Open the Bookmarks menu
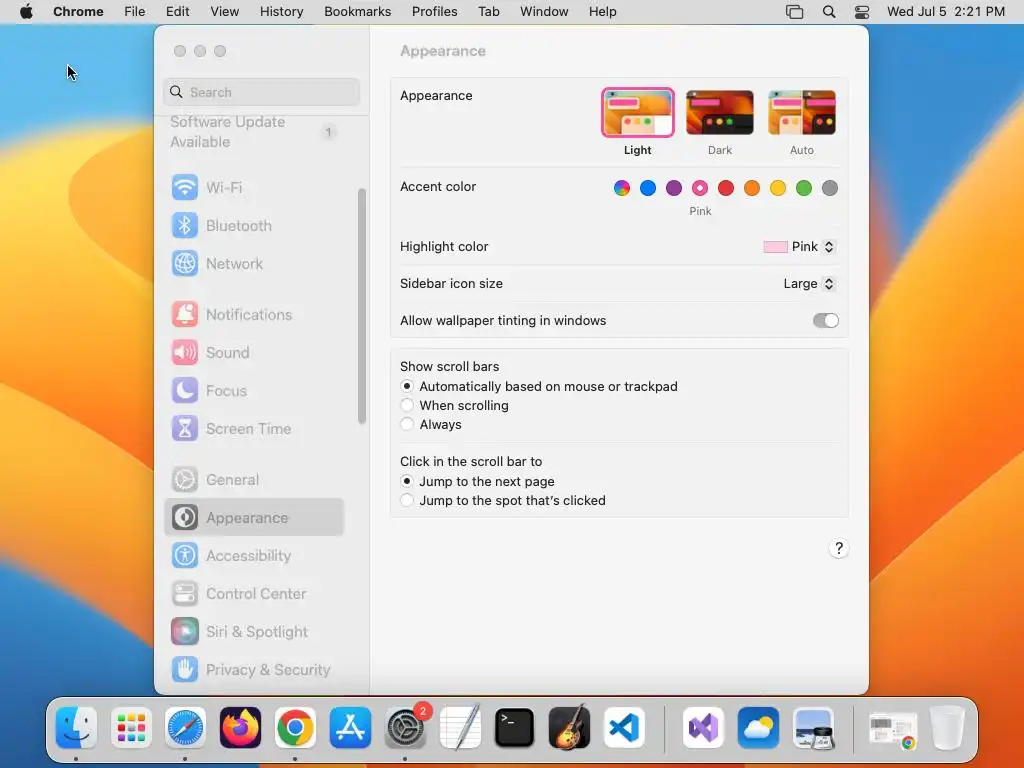This screenshot has width=1024, height=768. pyautogui.click(x=358, y=12)
